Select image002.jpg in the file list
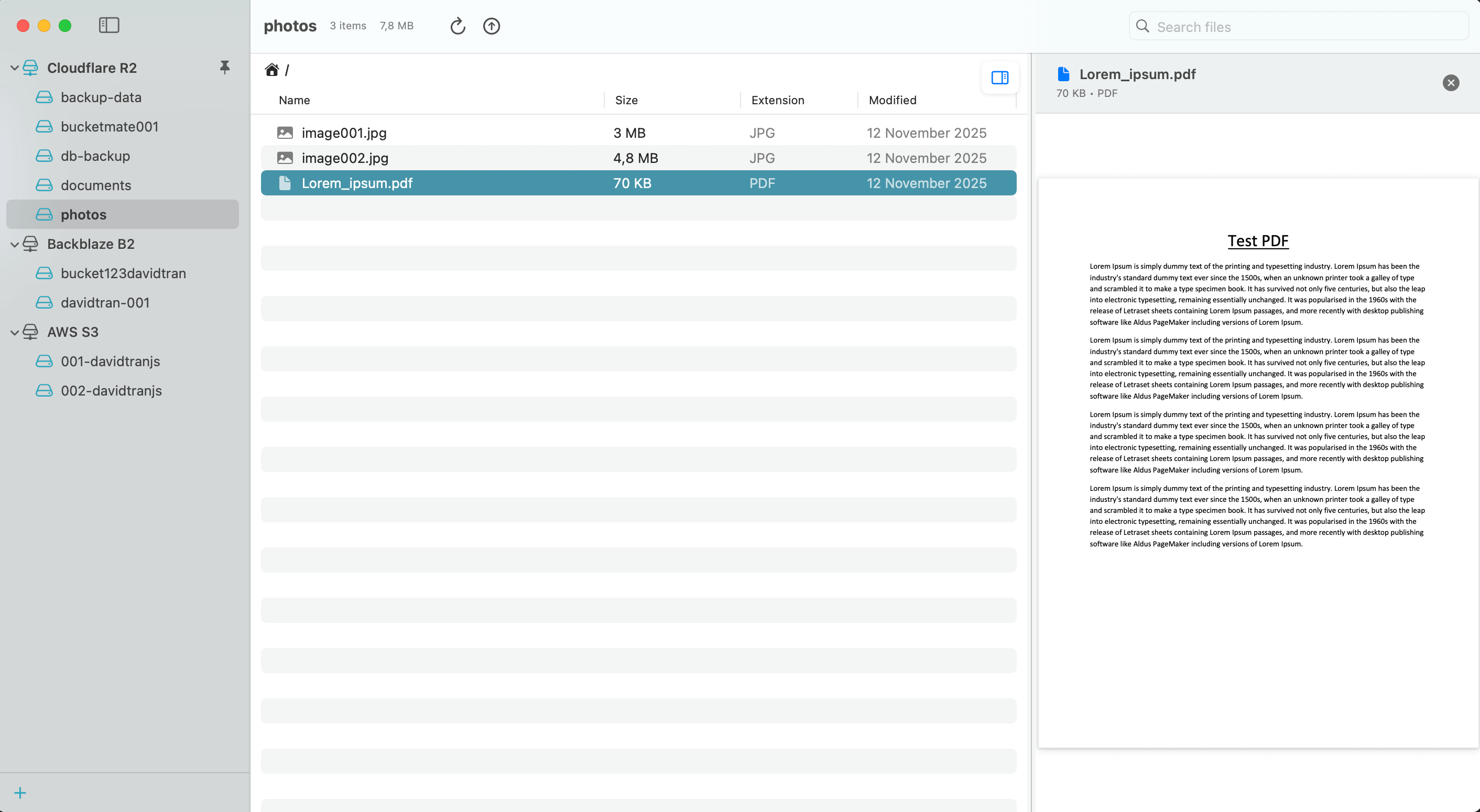Screen dimensions: 1480x812 [345, 158]
